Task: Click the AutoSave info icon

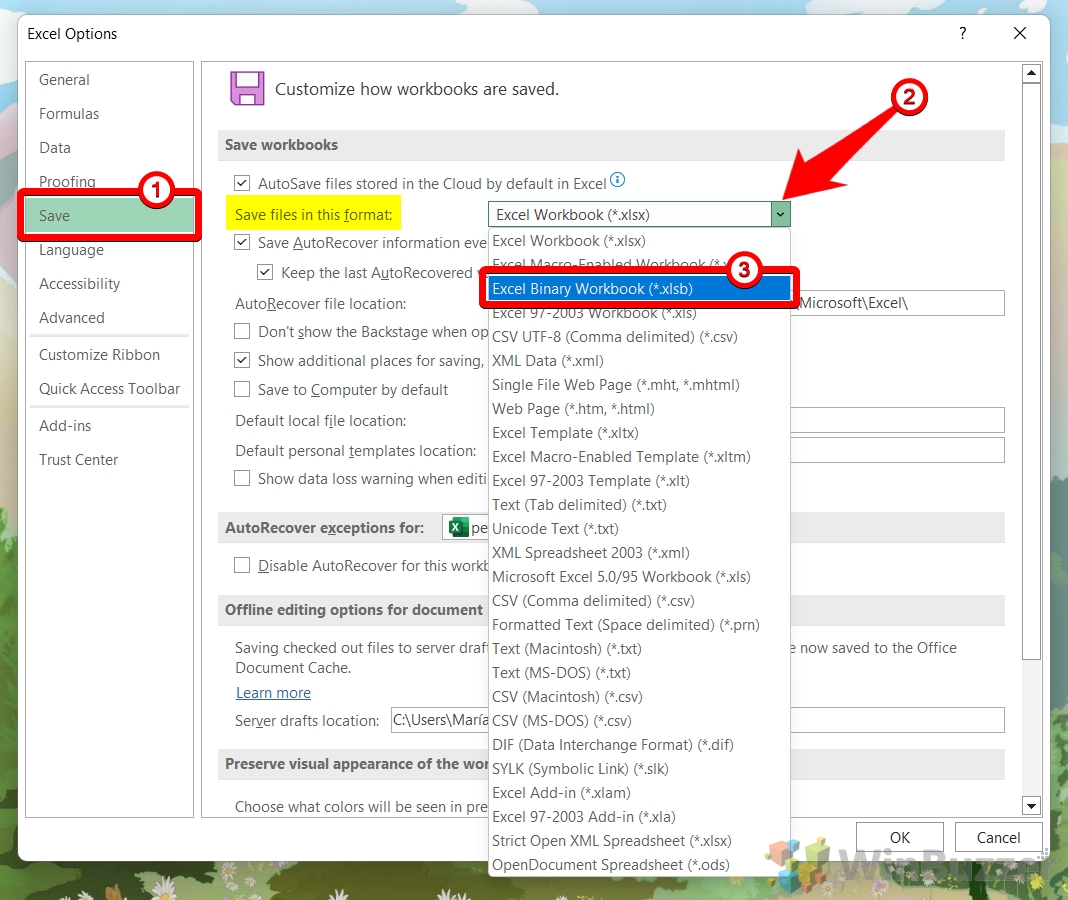Action: pos(617,180)
